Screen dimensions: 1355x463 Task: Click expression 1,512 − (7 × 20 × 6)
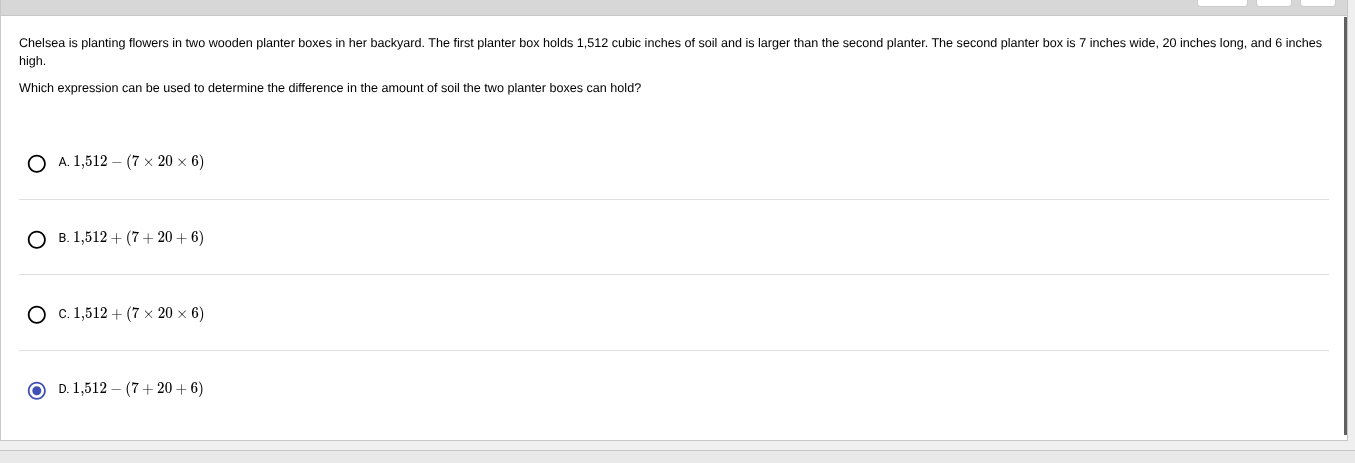pyautogui.click(x=138, y=162)
